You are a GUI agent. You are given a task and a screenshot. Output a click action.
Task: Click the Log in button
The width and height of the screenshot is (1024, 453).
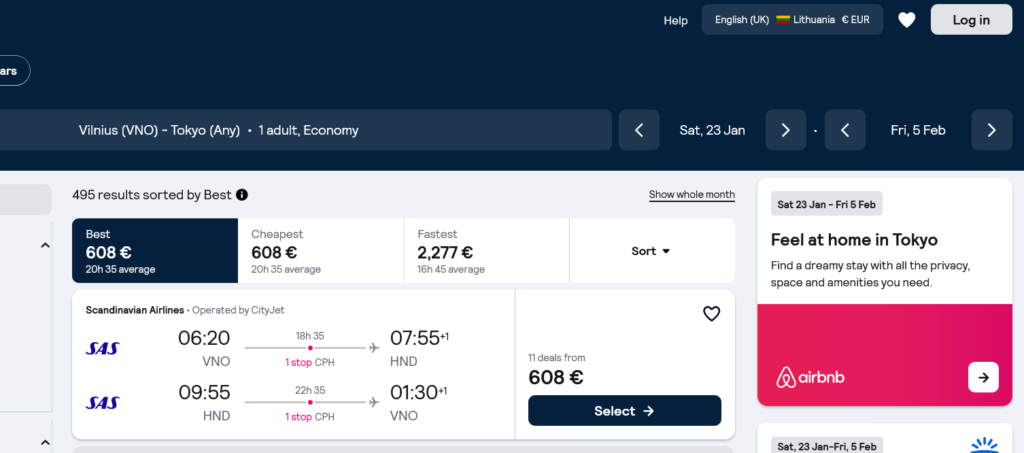(x=971, y=20)
